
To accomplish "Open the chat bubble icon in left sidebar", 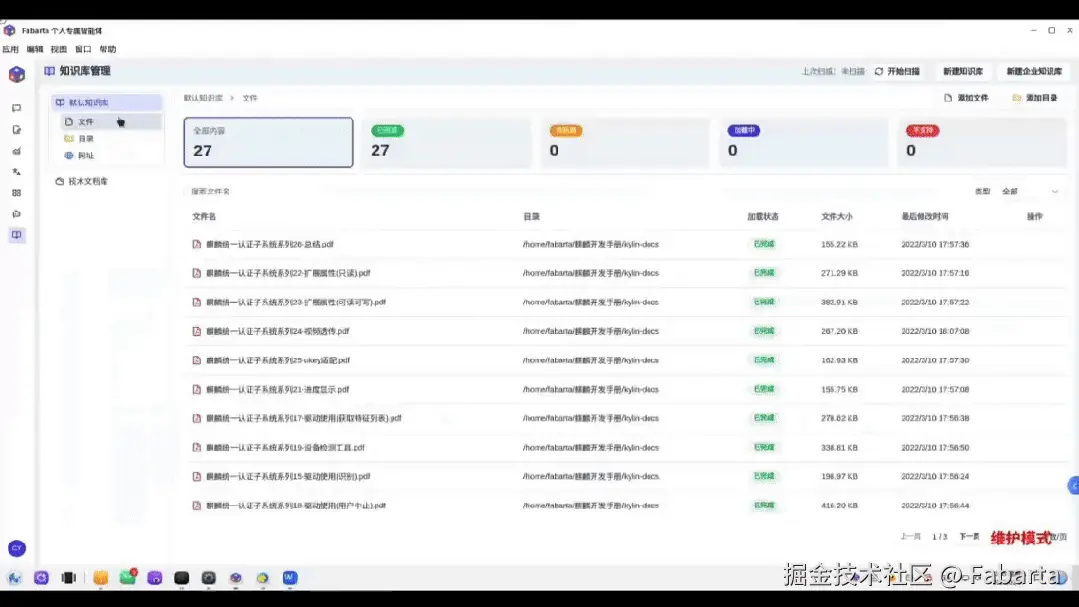I will click(x=17, y=108).
